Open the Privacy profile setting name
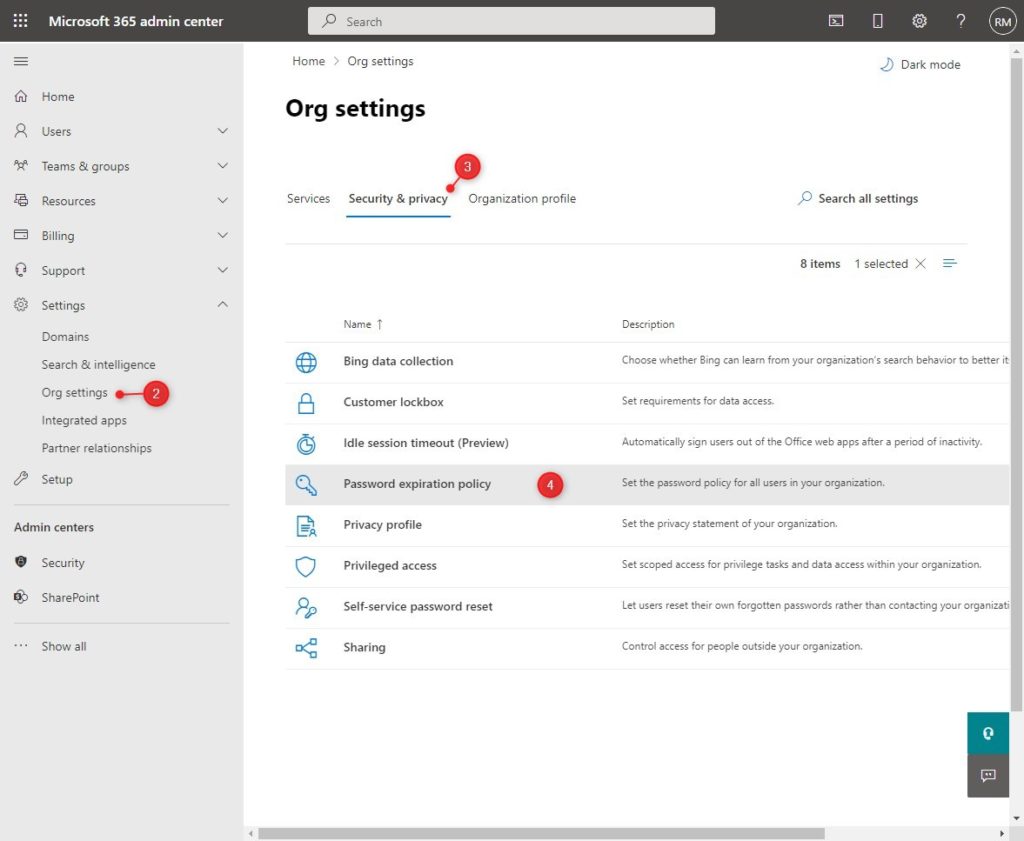The width and height of the screenshot is (1024, 841). click(383, 525)
